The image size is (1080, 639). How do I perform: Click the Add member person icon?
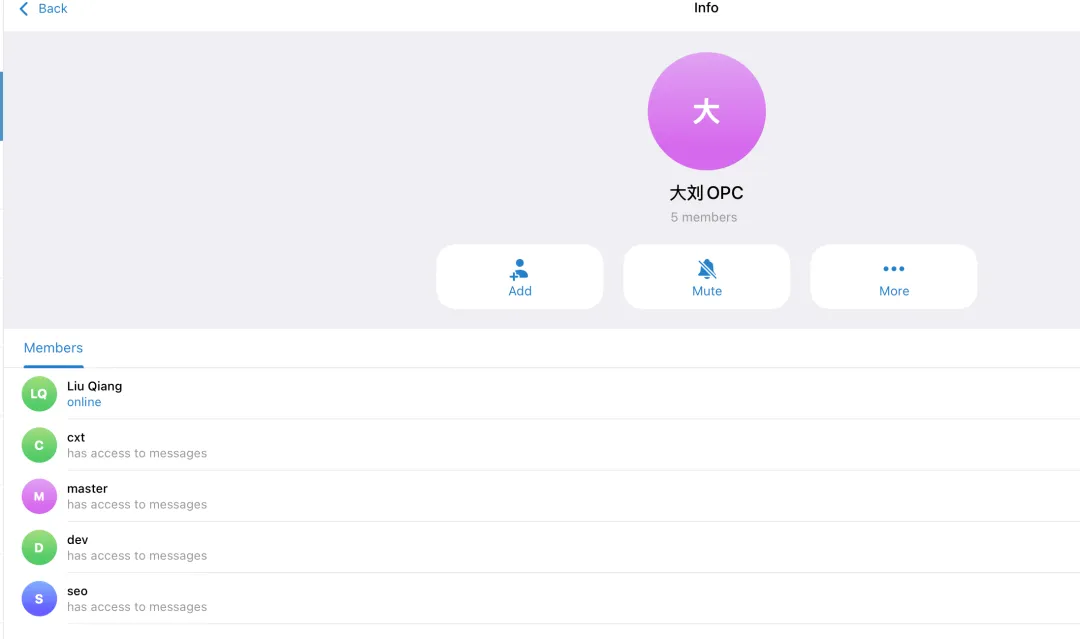click(x=519, y=269)
